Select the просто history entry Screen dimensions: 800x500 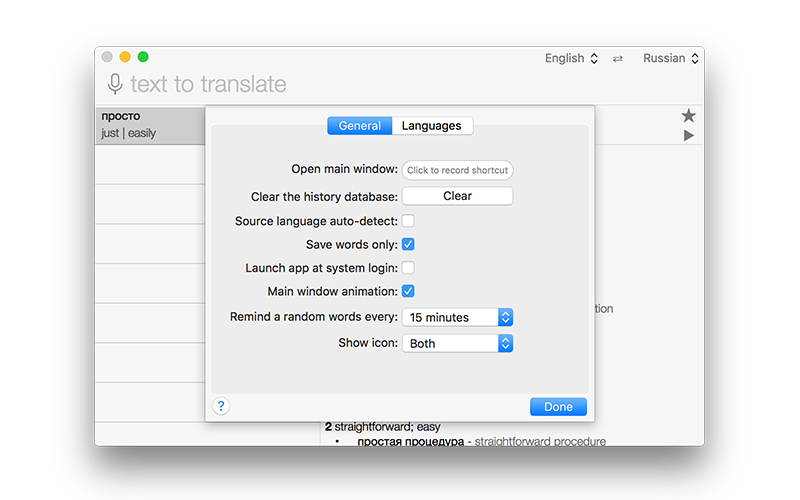tap(150, 125)
